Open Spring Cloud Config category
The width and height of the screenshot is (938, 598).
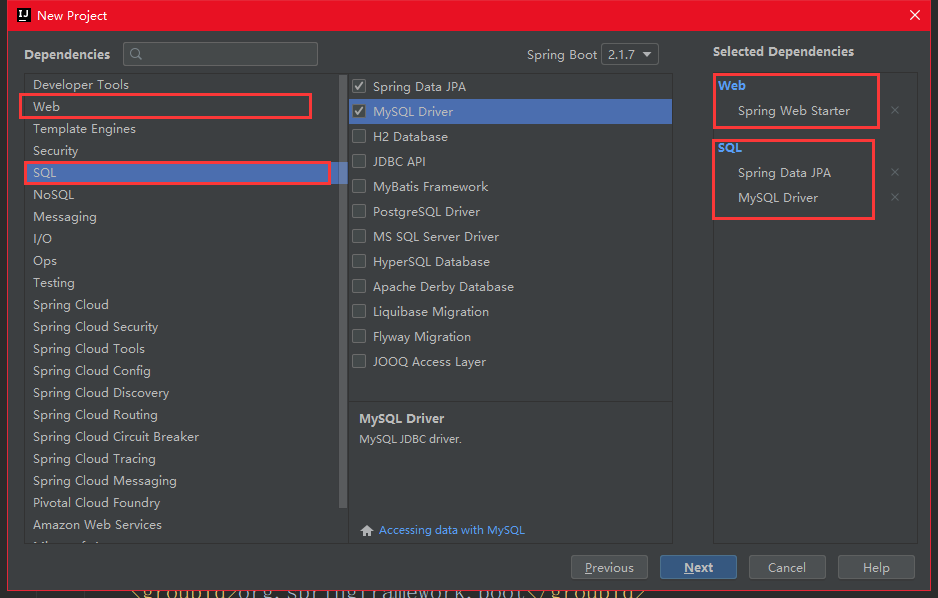(181, 371)
